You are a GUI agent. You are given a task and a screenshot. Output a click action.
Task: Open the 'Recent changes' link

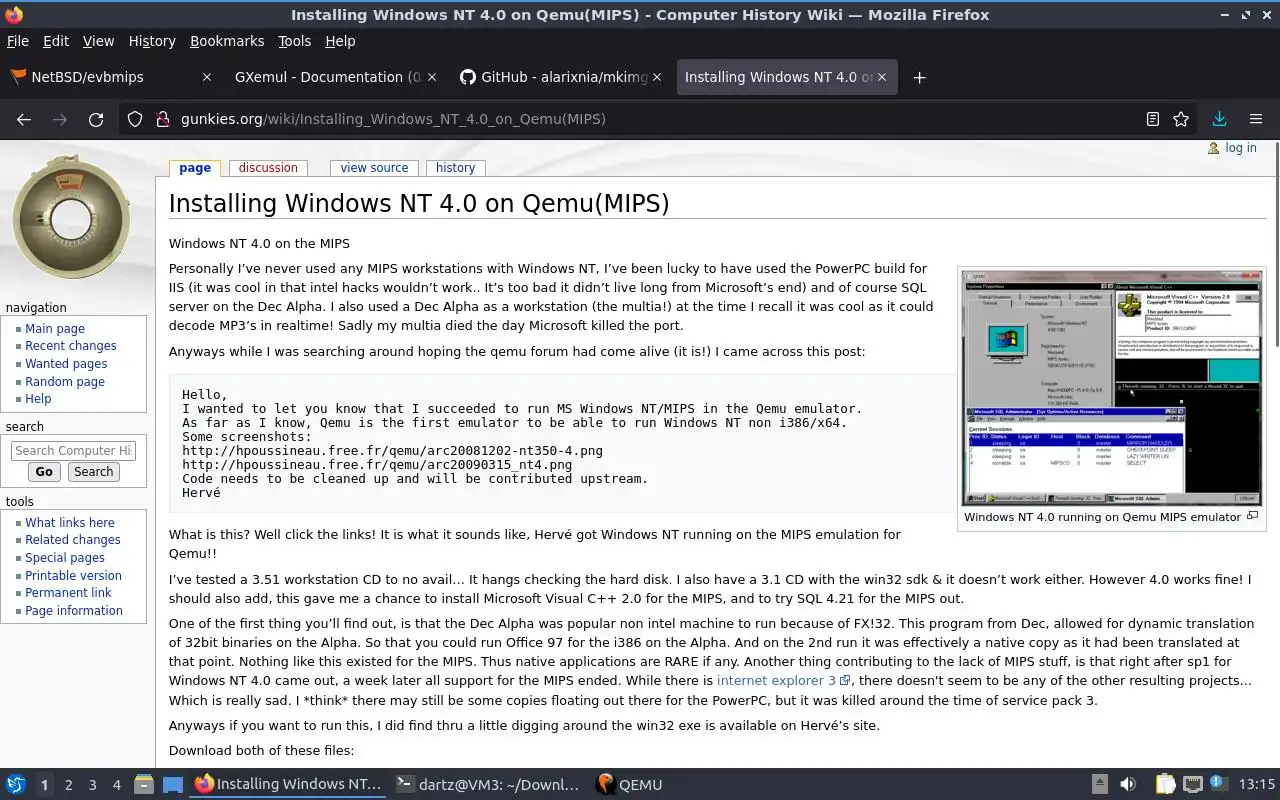click(71, 346)
